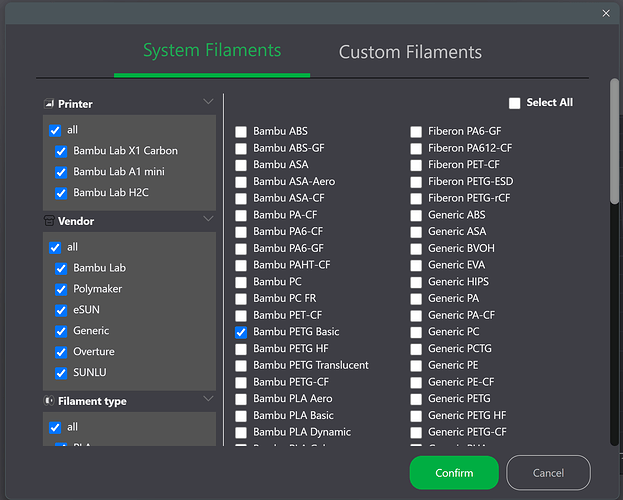
Task: Uncheck the SUNLU vendor
Action: pyautogui.click(x=61, y=373)
